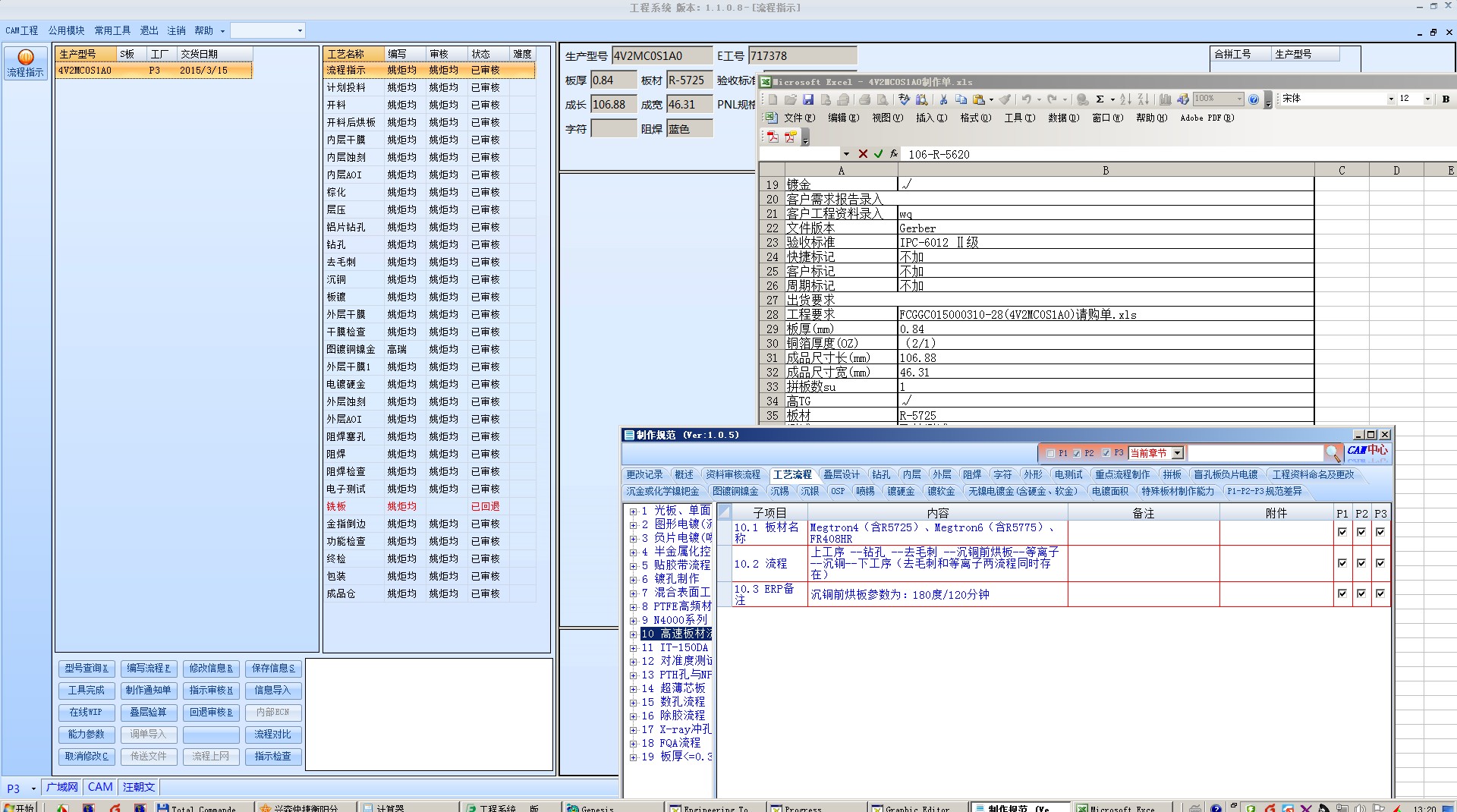Expand tree node 4 半金属化孔
1457x812 pixels.
(x=633, y=552)
